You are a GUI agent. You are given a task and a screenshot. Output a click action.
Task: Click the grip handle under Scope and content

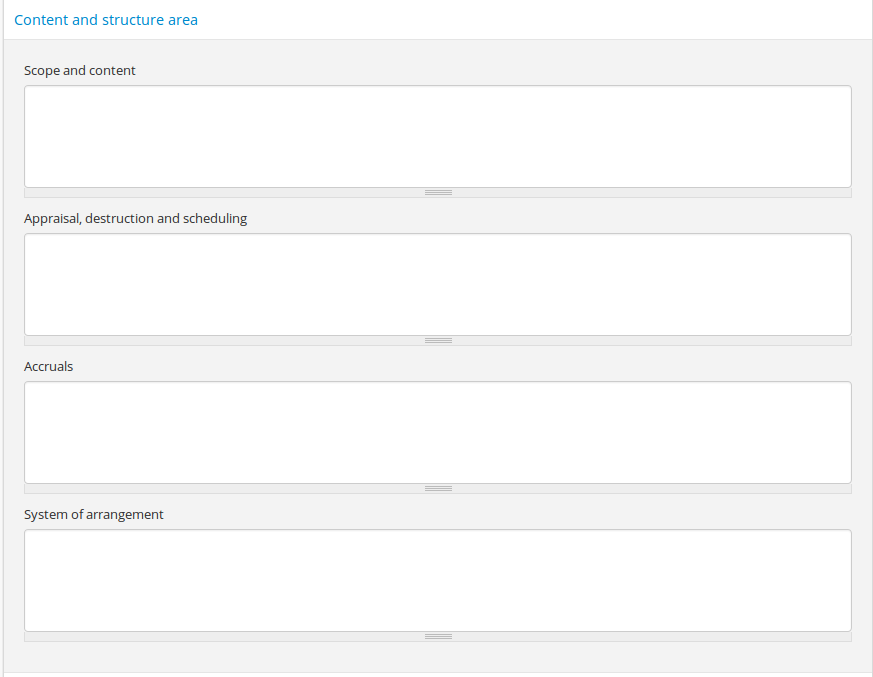pos(438,192)
